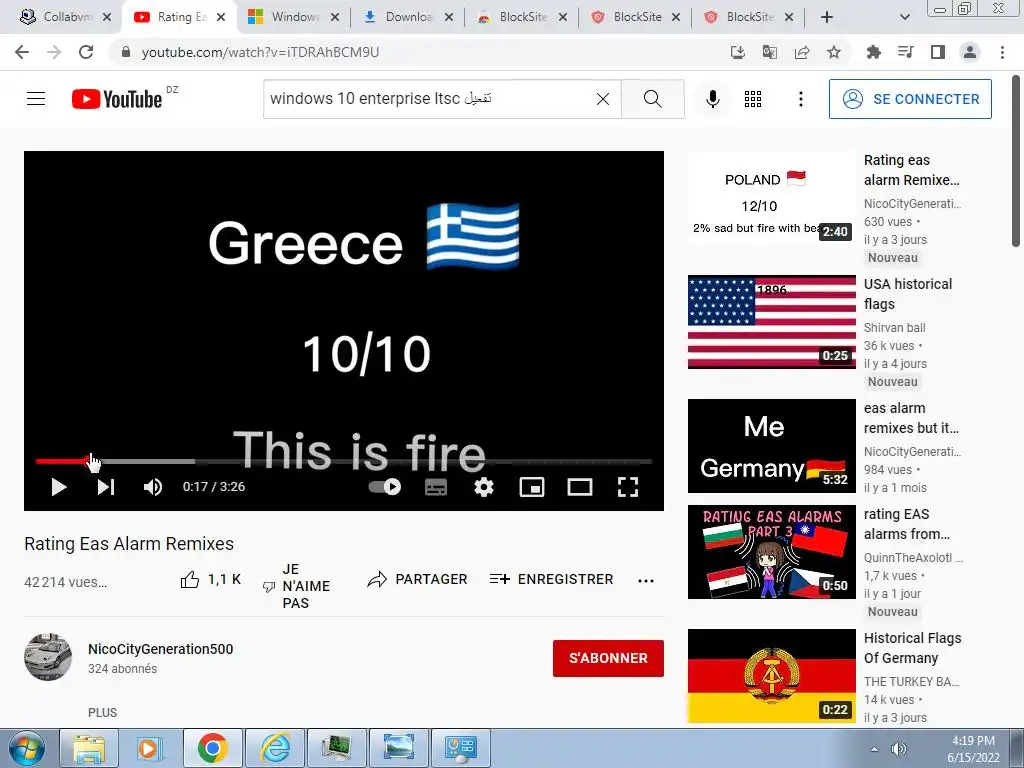Show hidden system tray icons

point(874,749)
